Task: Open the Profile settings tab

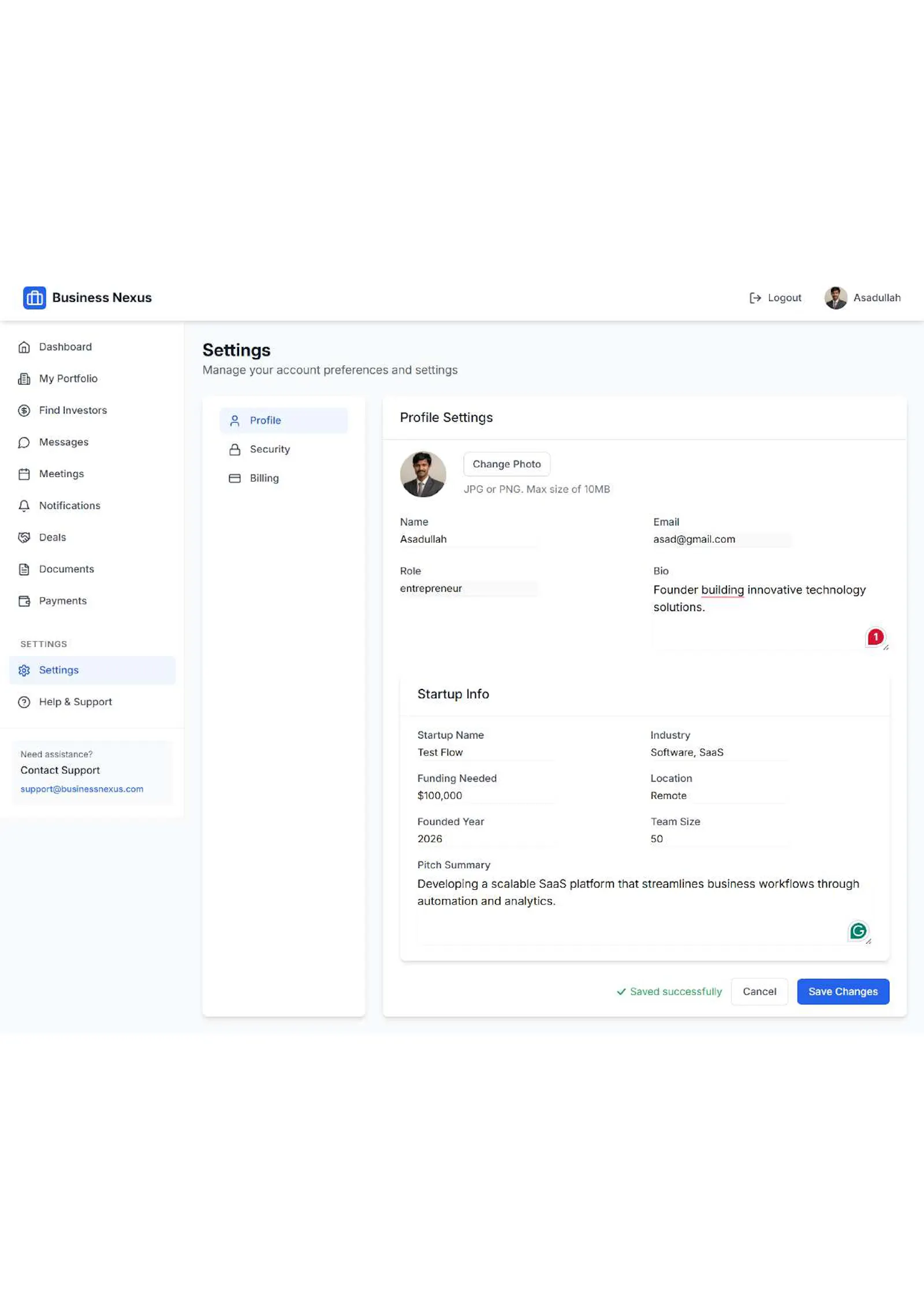Action: 284,421
